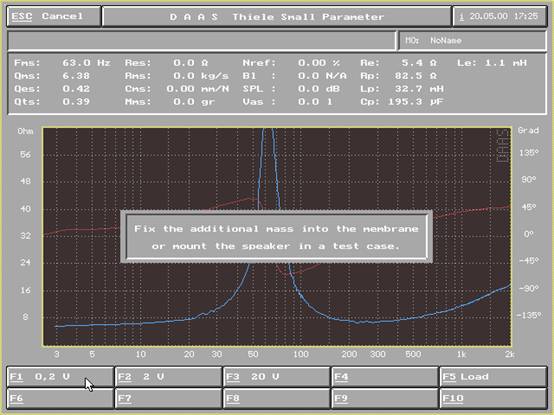Click the empty comment field below title

coord(201,41)
